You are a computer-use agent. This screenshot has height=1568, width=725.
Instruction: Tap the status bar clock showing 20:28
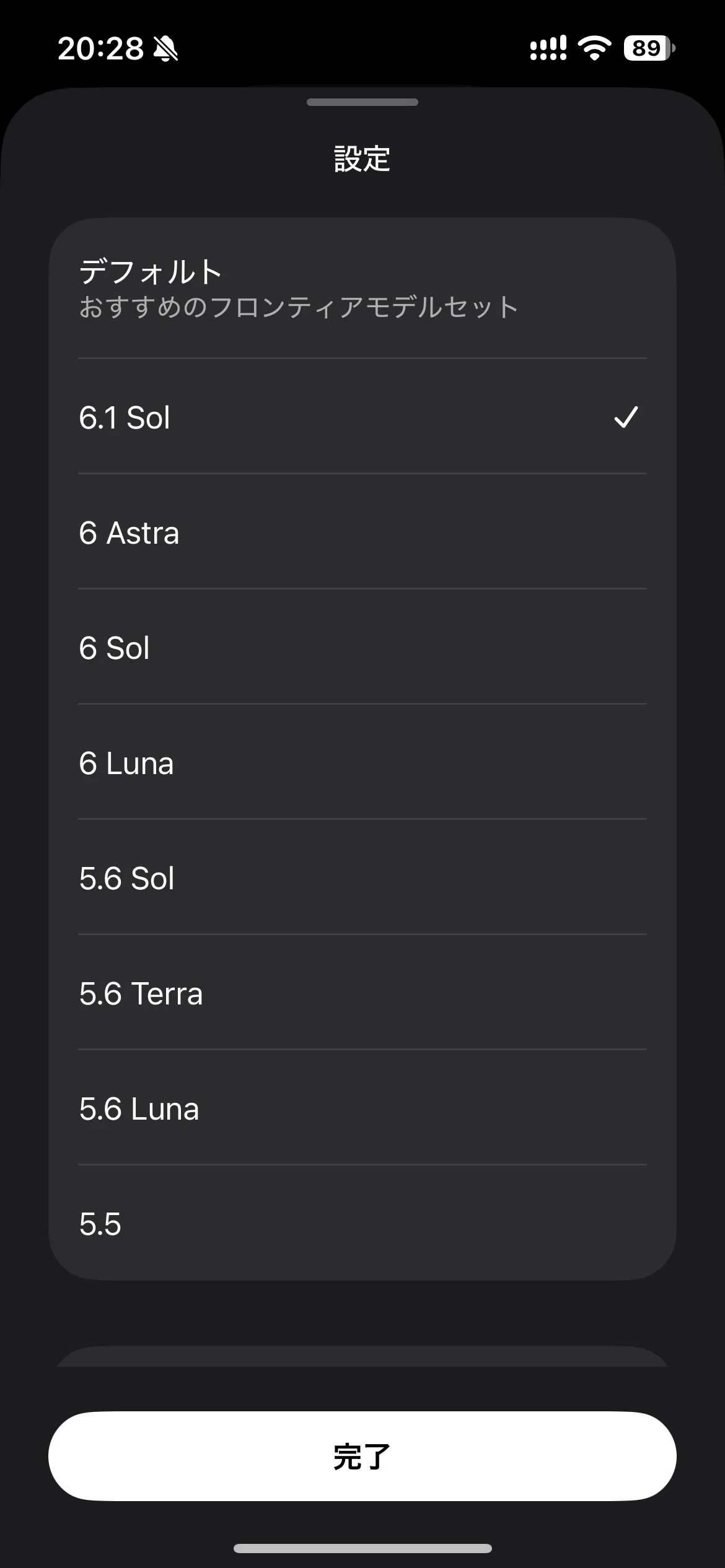coord(100,48)
